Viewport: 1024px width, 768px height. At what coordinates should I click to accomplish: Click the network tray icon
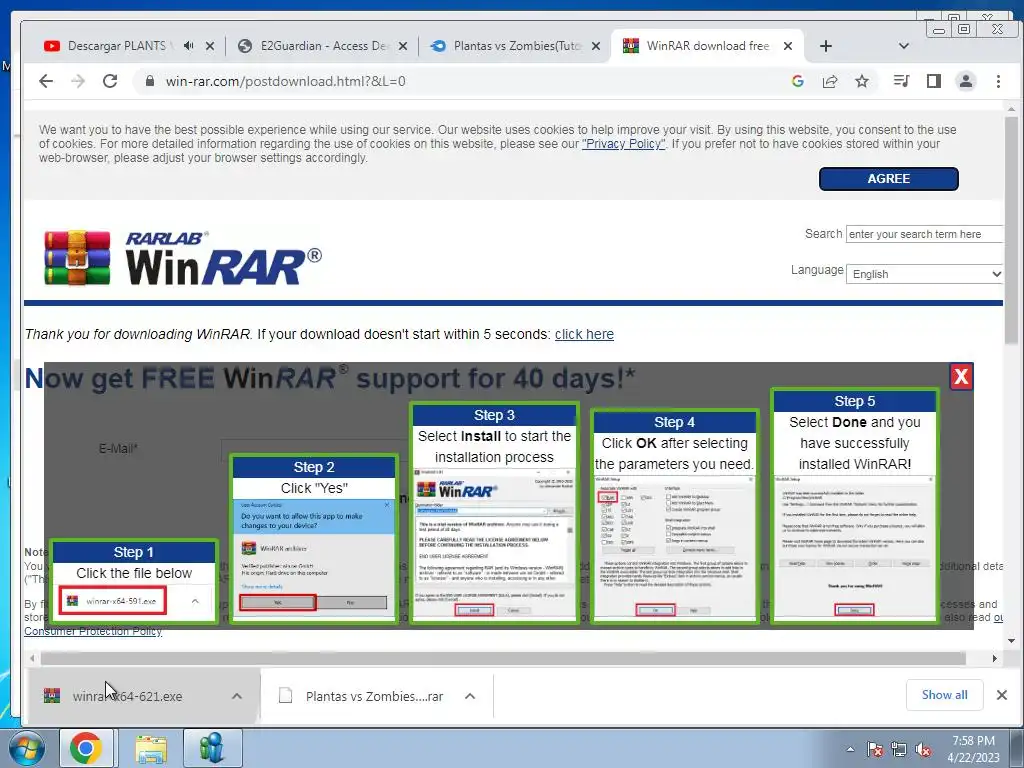pyautogui.click(x=899, y=749)
